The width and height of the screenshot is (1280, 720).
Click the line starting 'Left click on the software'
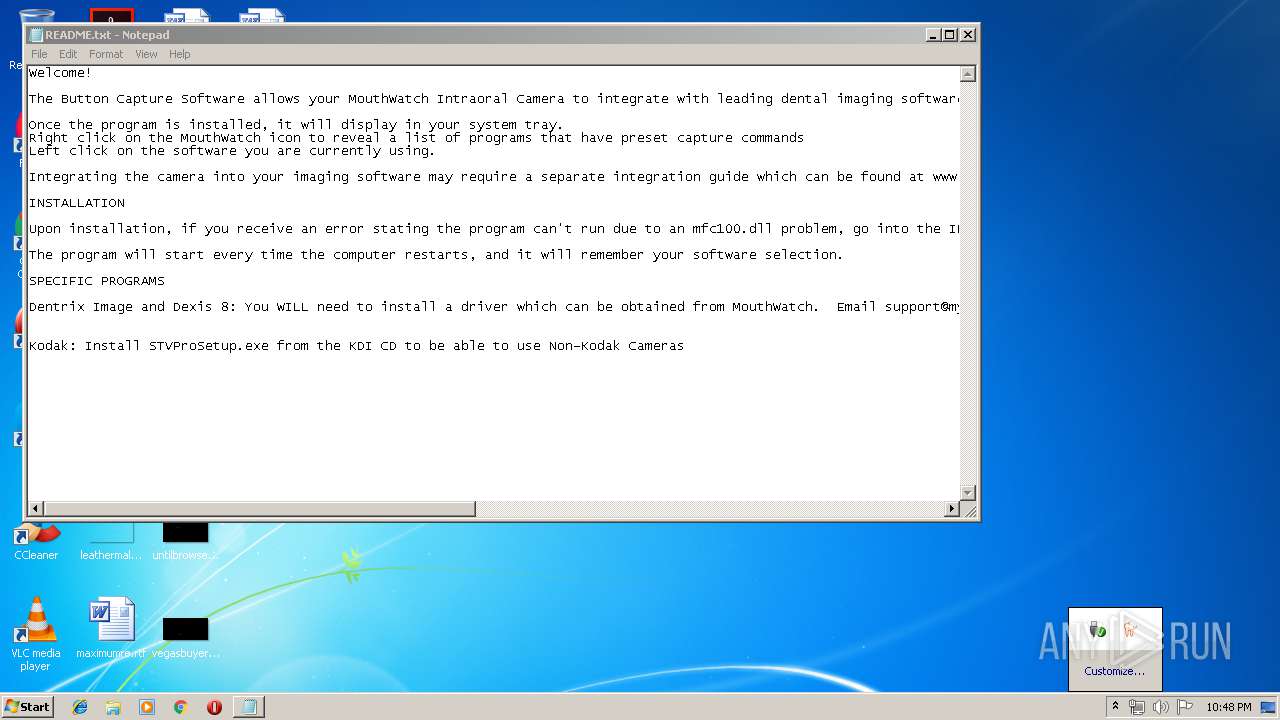[232, 151]
